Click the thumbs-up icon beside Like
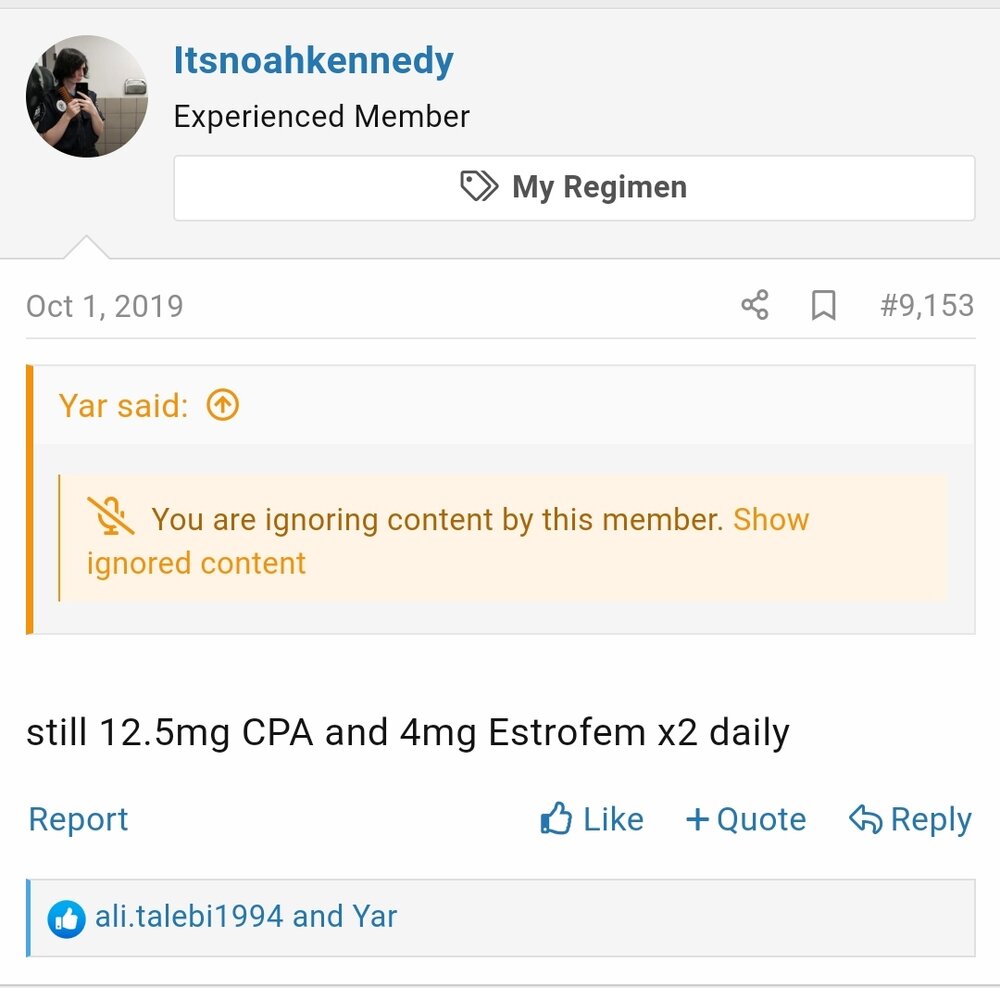 tap(556, 819)
